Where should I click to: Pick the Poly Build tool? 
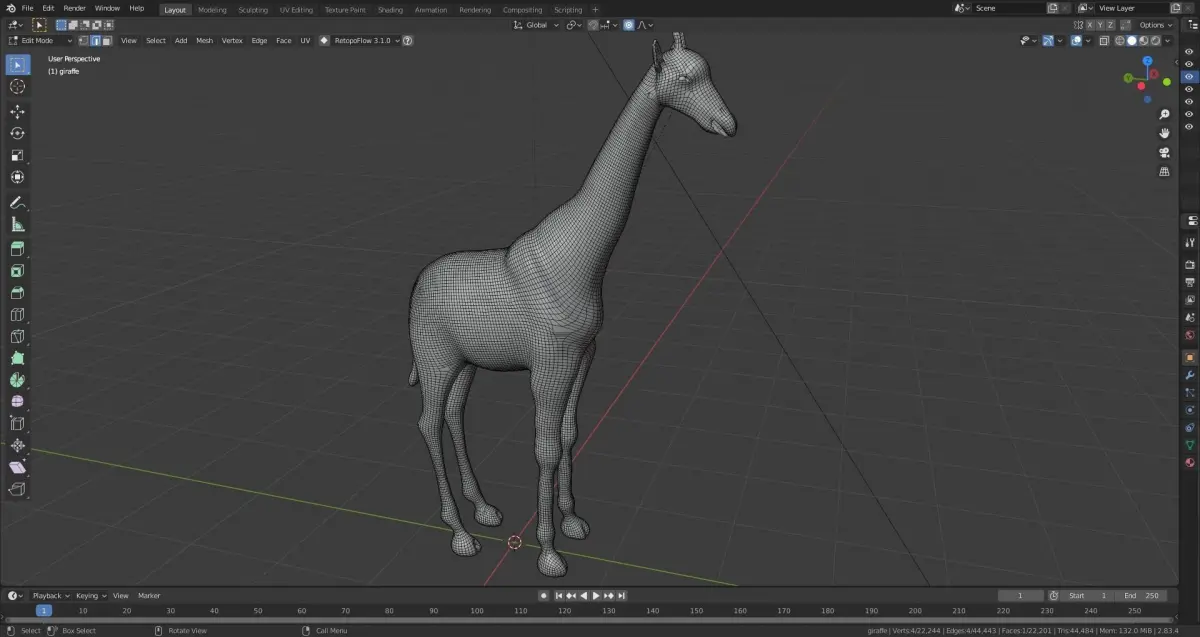pos(17,358)
